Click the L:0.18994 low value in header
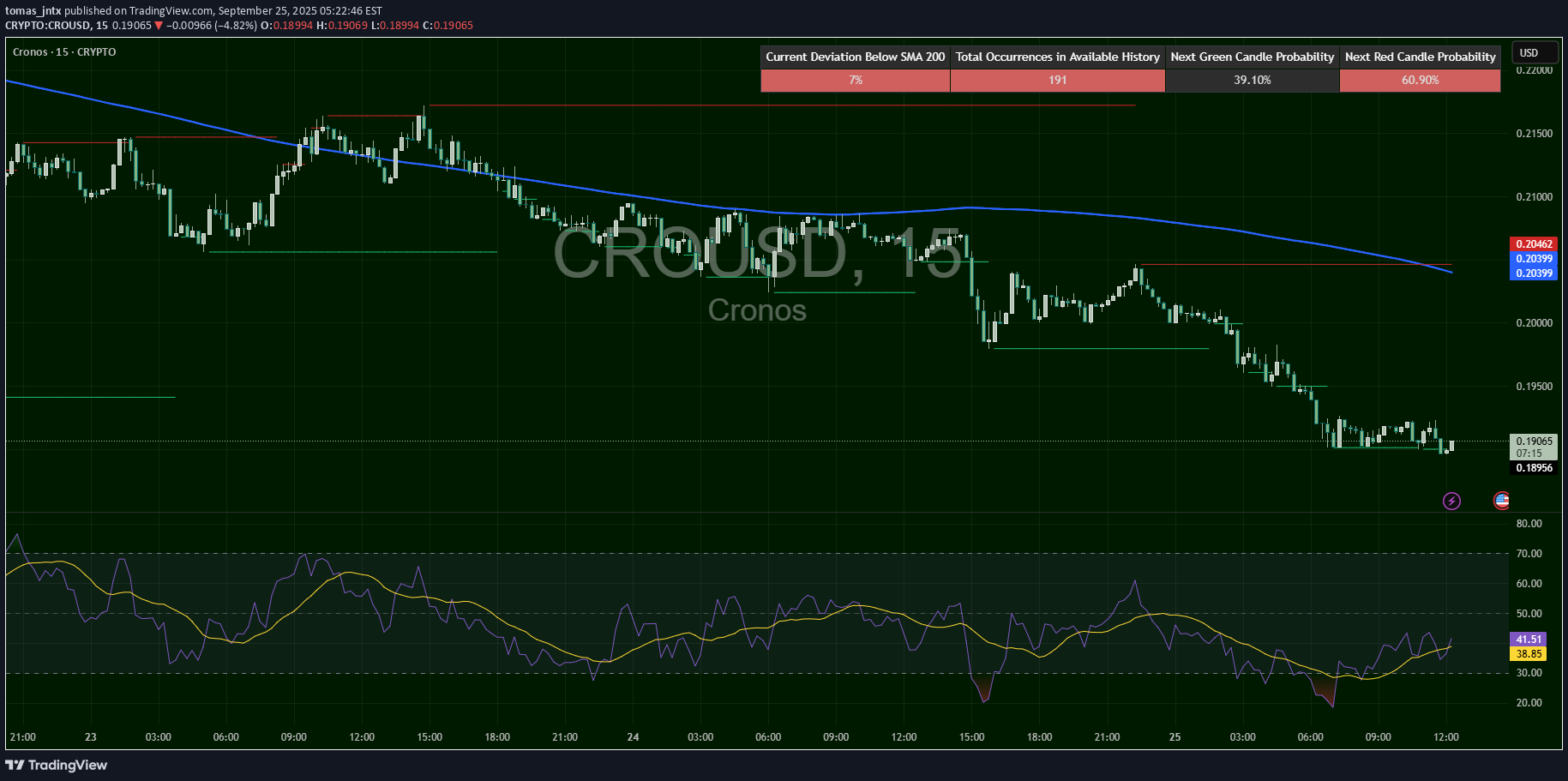1568x781 pixels. coord(395,26)
